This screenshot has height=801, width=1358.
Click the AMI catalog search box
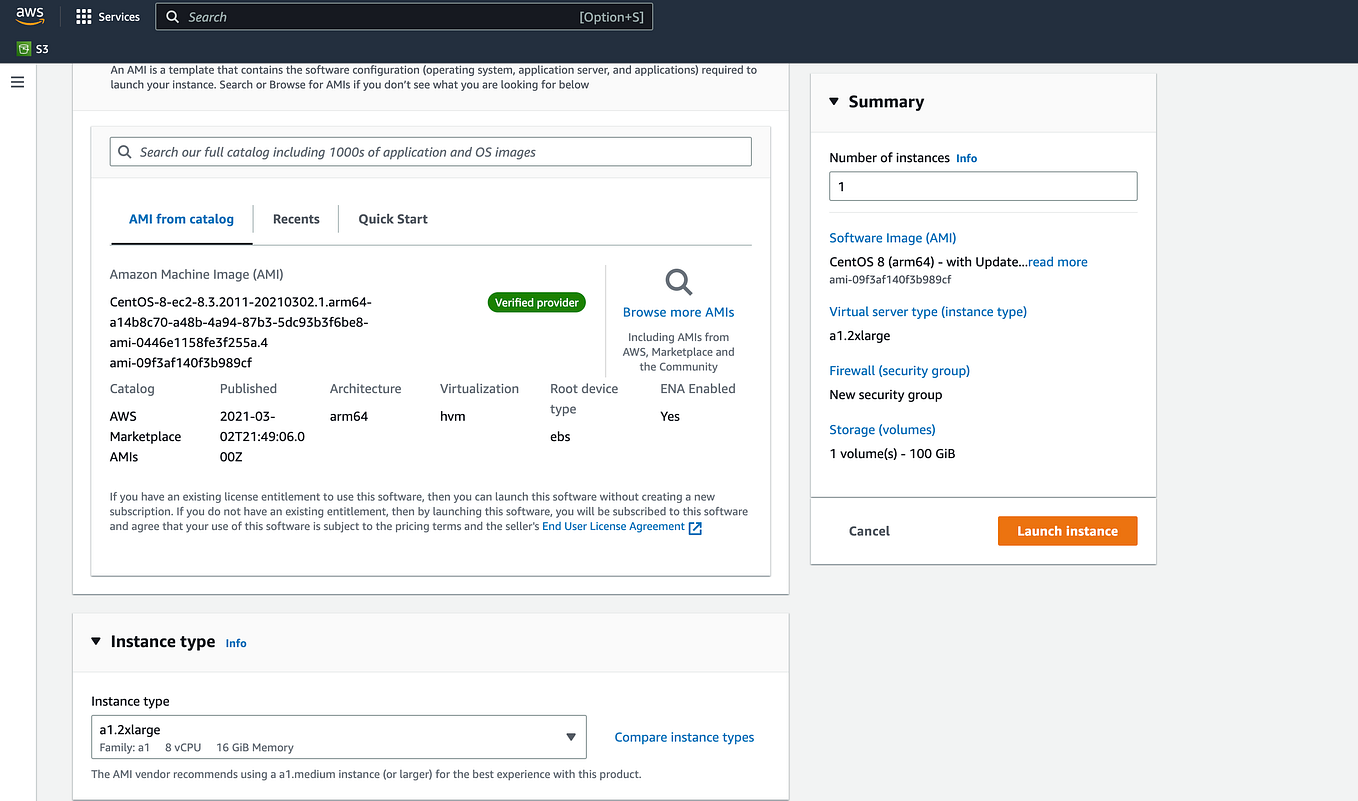tap(430, 151)
